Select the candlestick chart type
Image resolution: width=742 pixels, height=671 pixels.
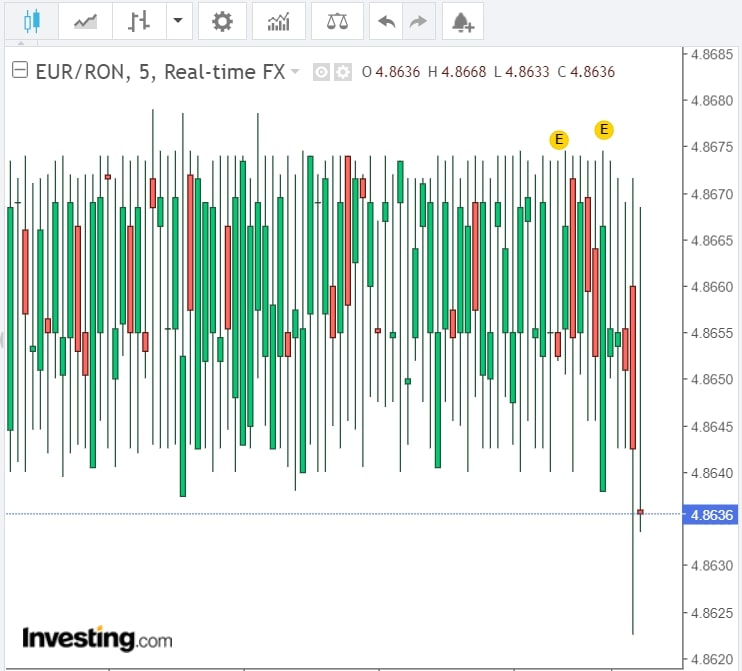point(30,20)
